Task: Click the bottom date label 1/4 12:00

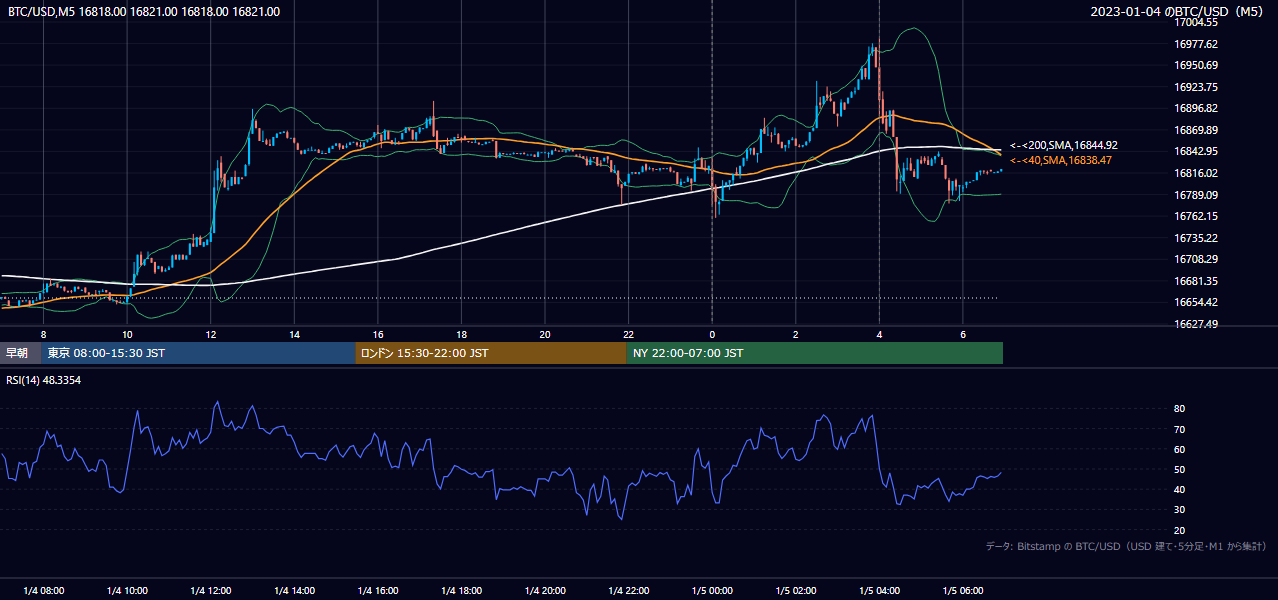Action: [211, 591]
